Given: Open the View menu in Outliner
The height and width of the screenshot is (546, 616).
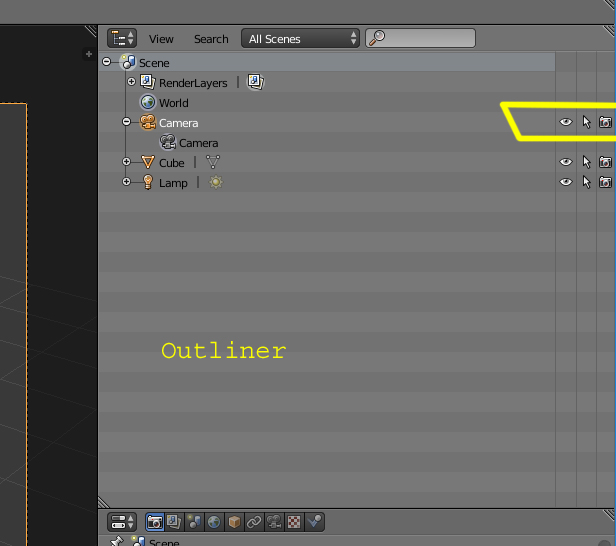Looking at the screenshot, I should (x=161, y=39).
